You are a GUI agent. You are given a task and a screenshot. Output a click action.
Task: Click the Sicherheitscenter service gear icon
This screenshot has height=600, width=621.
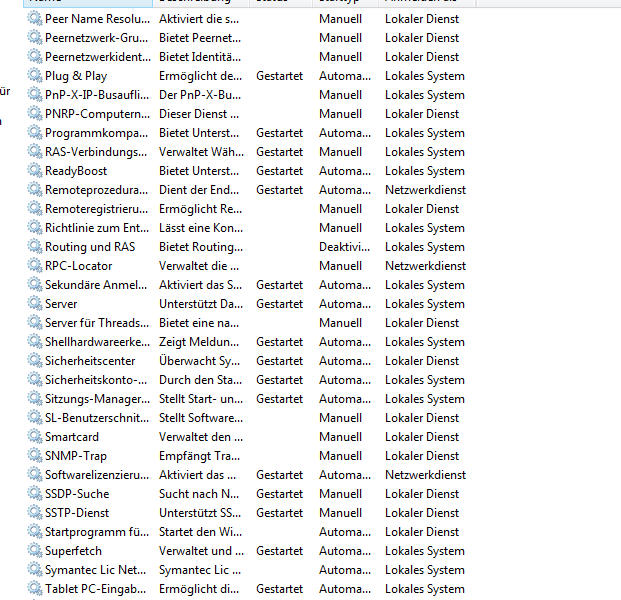point(35,361)
